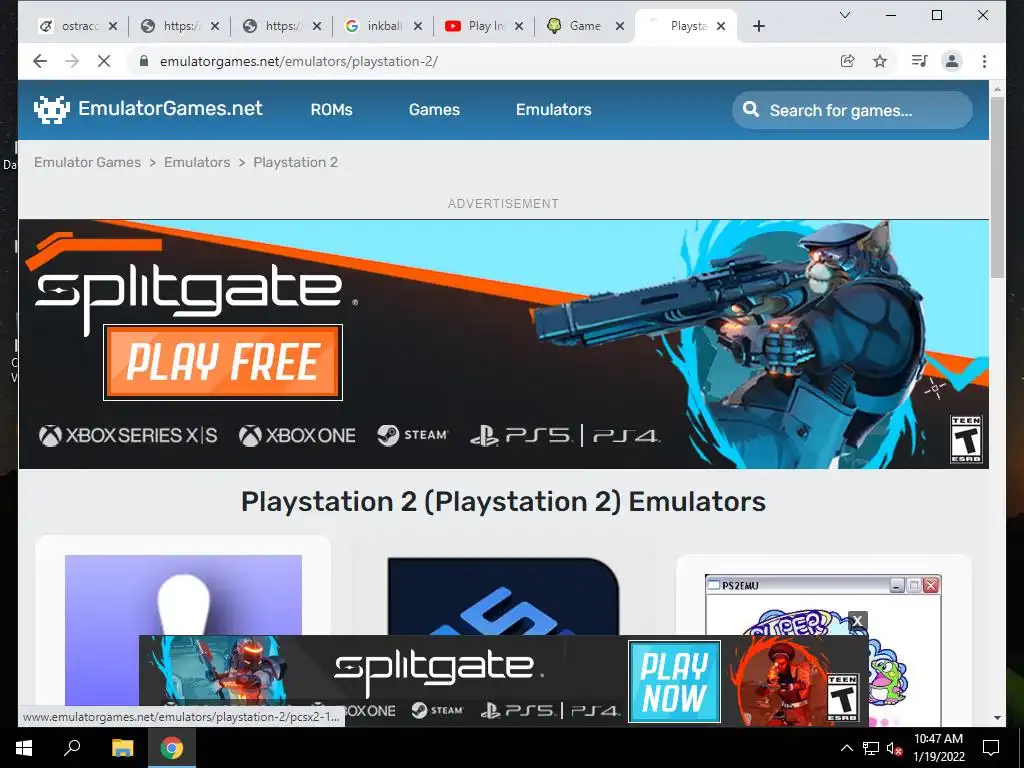The width and height of the screenshot is (1024, 768).
Task: Close the YouTube Play In tab
Action: (x=519, y=26)
